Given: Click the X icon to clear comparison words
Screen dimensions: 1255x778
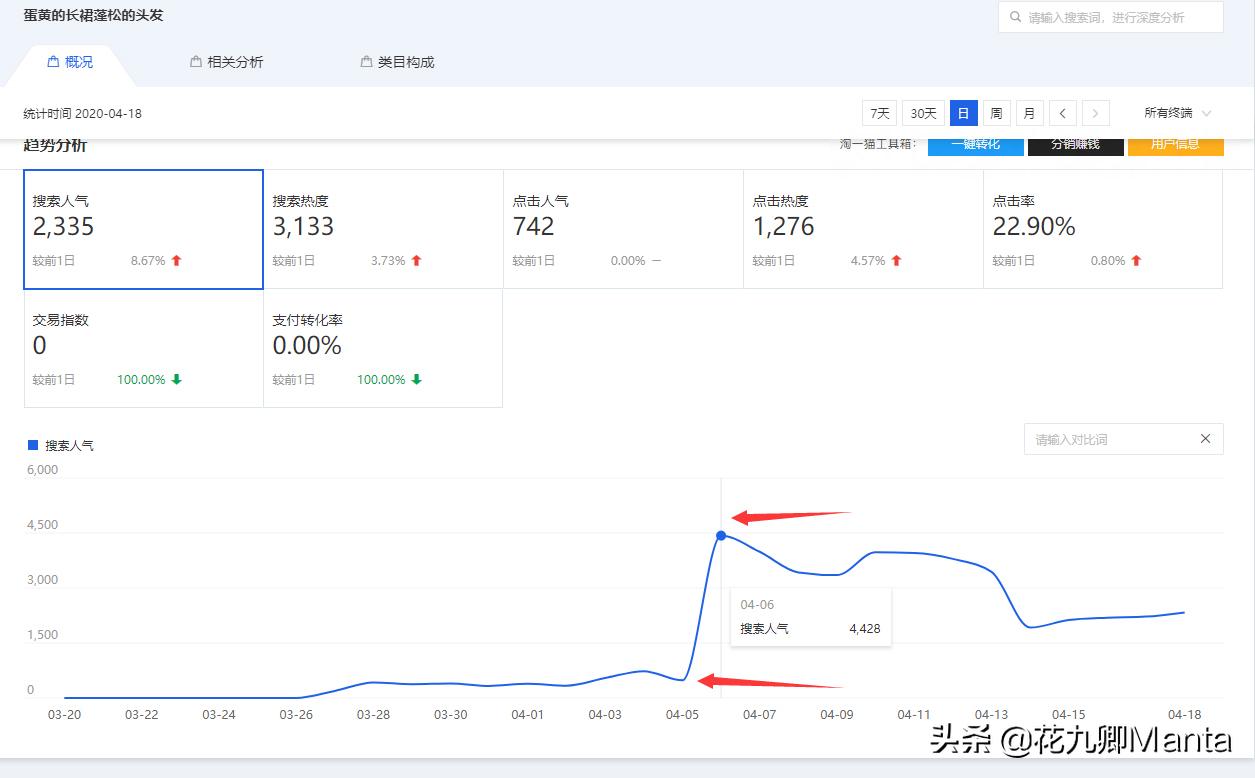Looking at the screenshot, I should pyautogui.click(x=1206, y=439).
